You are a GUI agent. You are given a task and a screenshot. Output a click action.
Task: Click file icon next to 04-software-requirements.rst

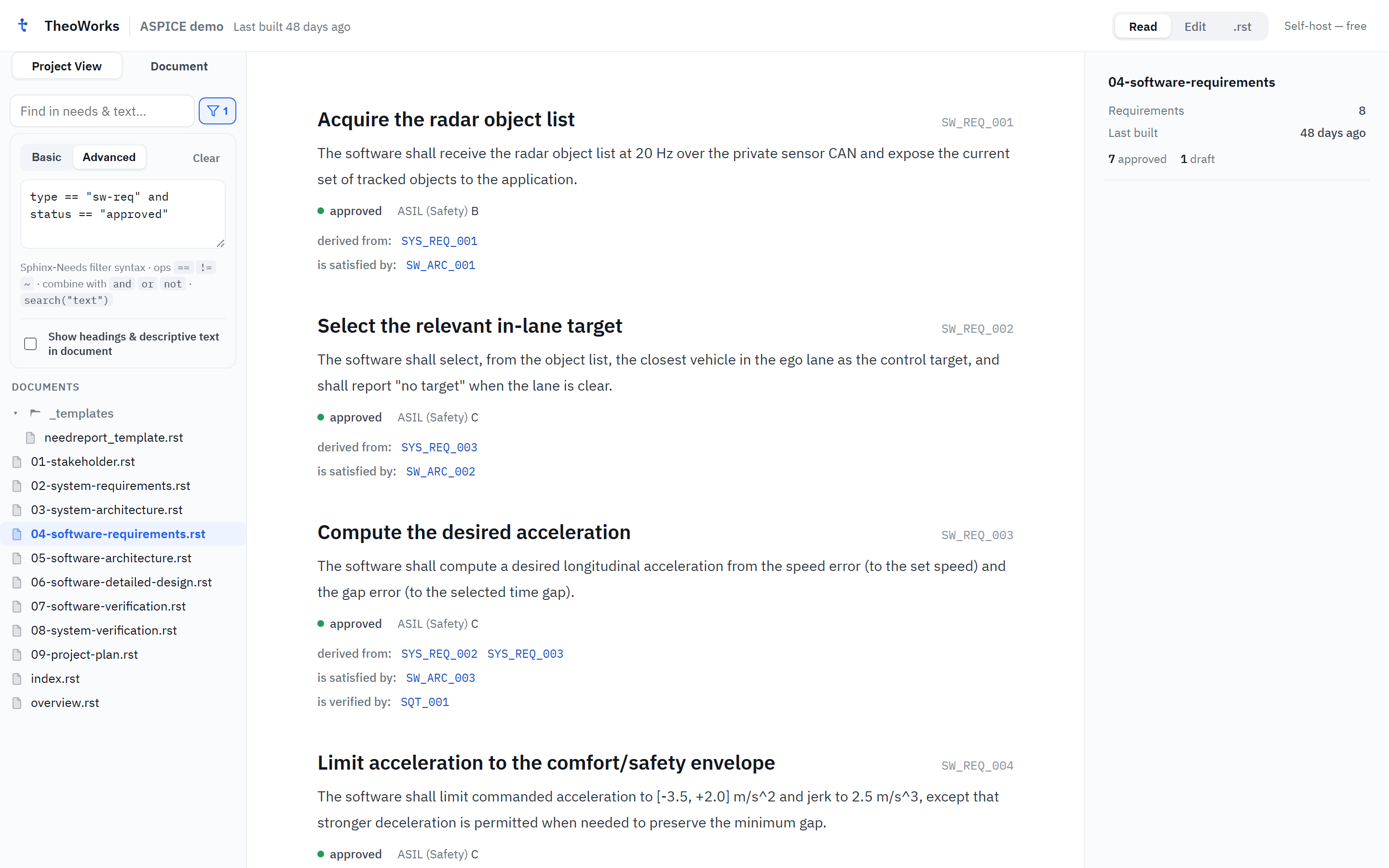17,534
